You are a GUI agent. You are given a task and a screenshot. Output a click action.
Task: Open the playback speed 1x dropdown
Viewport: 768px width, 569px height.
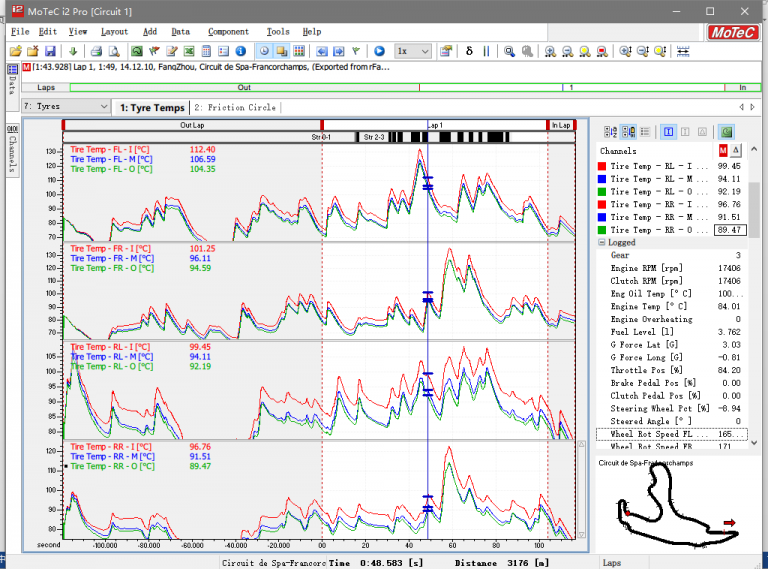click(413, 51)
